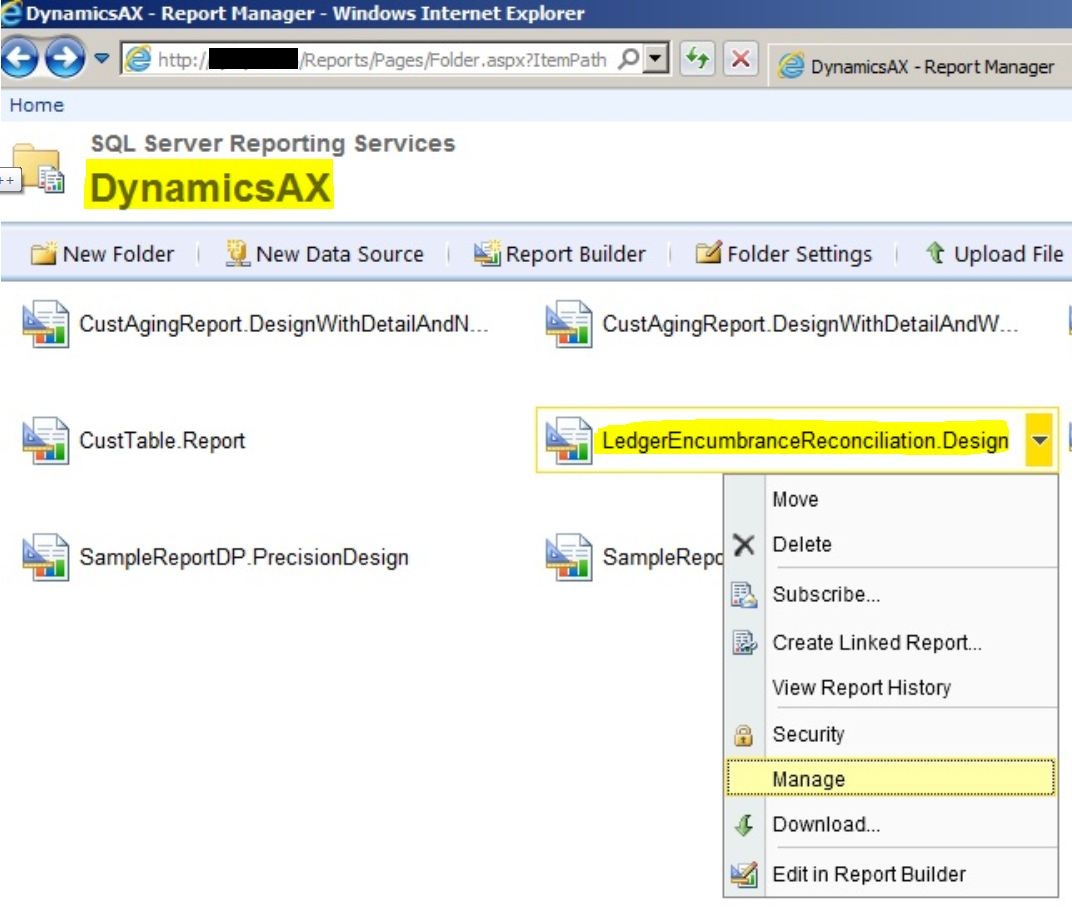Screen dimensions: 1072x911
Task: Click the Delete icon in the context menu
Action: [x=744, y=544]
